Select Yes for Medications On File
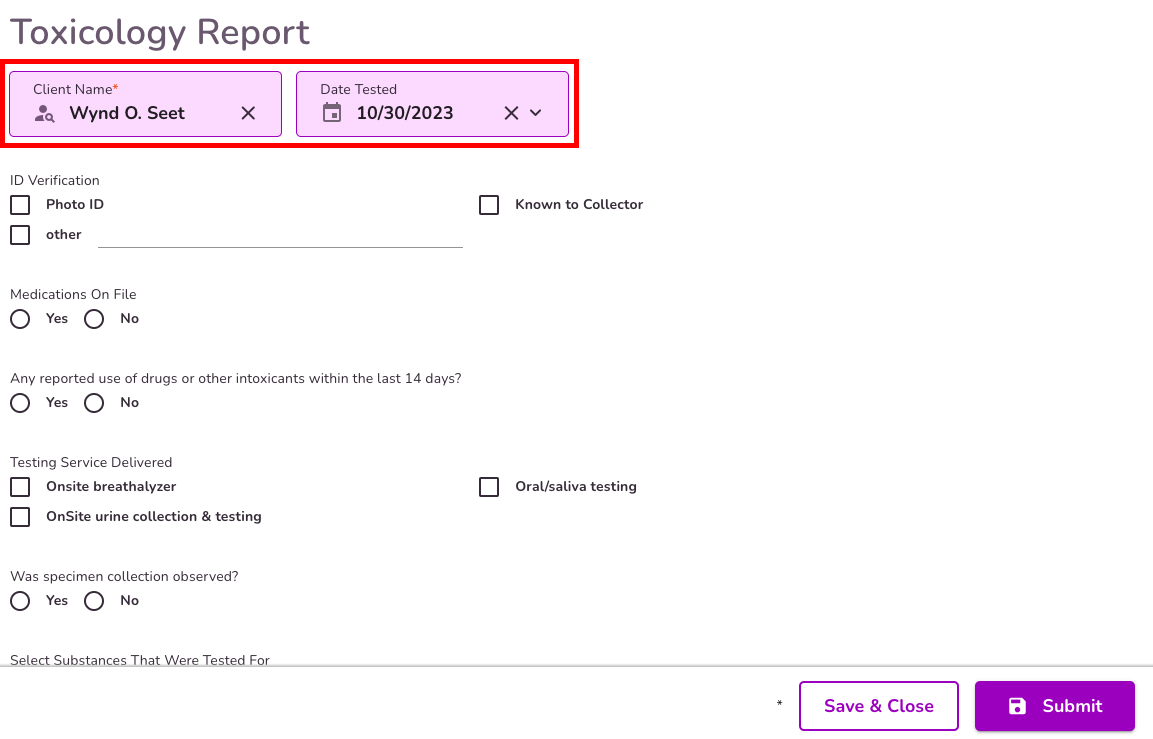1153x739 pixels. 19,318
